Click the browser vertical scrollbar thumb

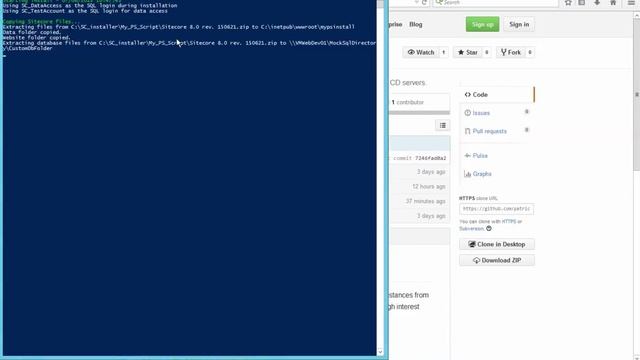(636, 95)
